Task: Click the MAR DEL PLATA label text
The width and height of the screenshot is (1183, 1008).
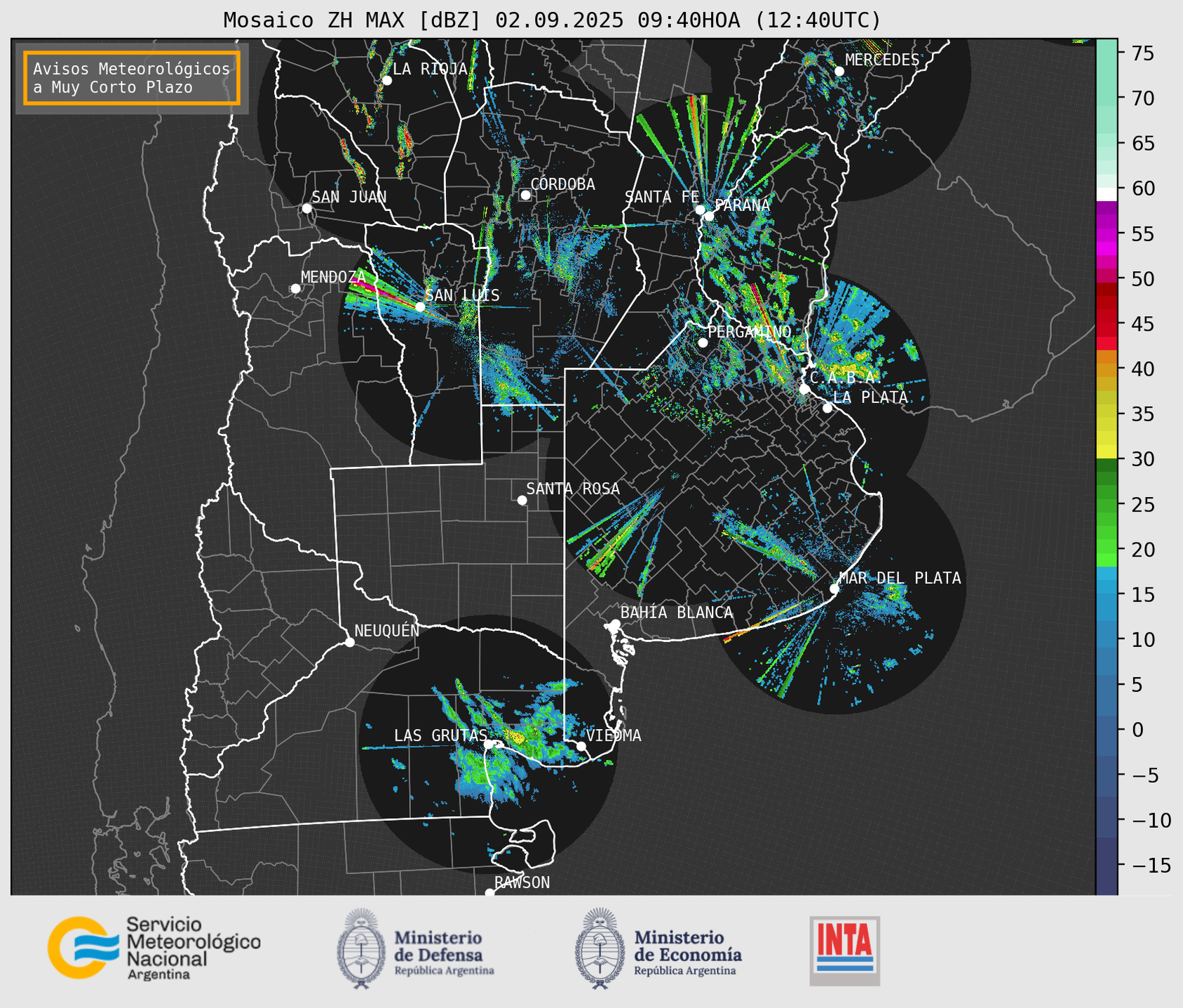Action: (x=900, y=578)
